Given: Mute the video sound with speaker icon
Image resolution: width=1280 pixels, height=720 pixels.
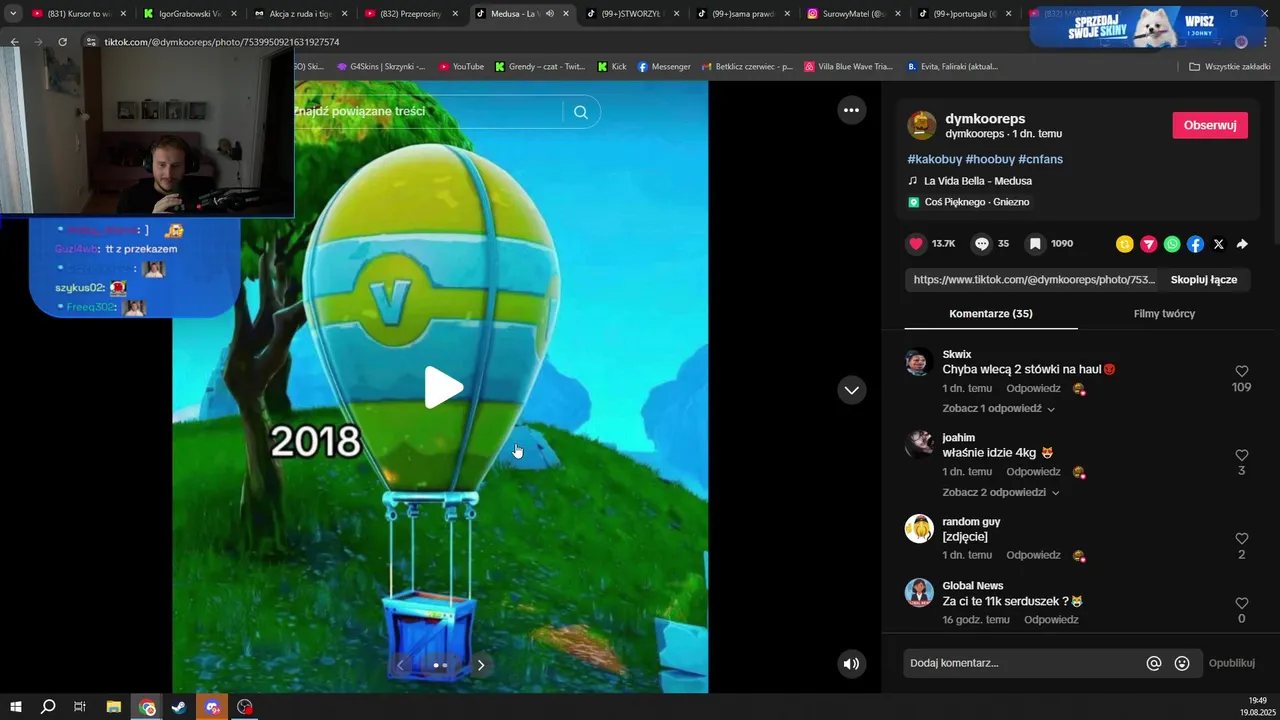Looking at the screenshot, I should 851,663.
